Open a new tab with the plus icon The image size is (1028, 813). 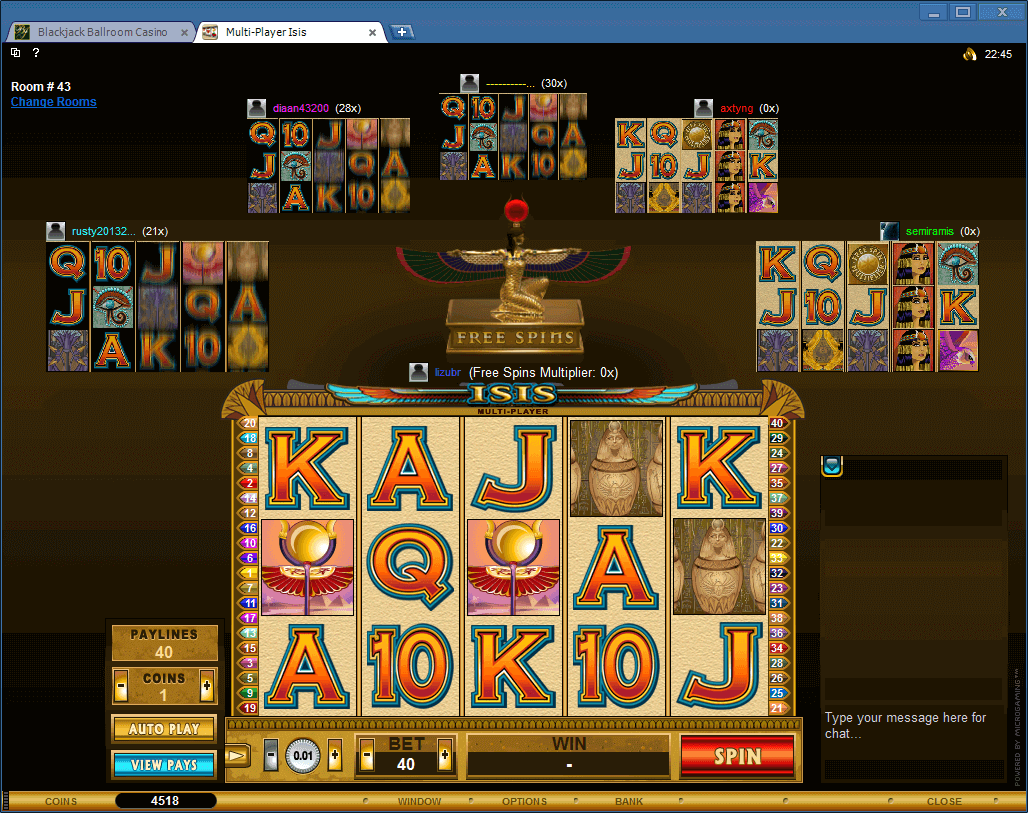pos(402,31)
